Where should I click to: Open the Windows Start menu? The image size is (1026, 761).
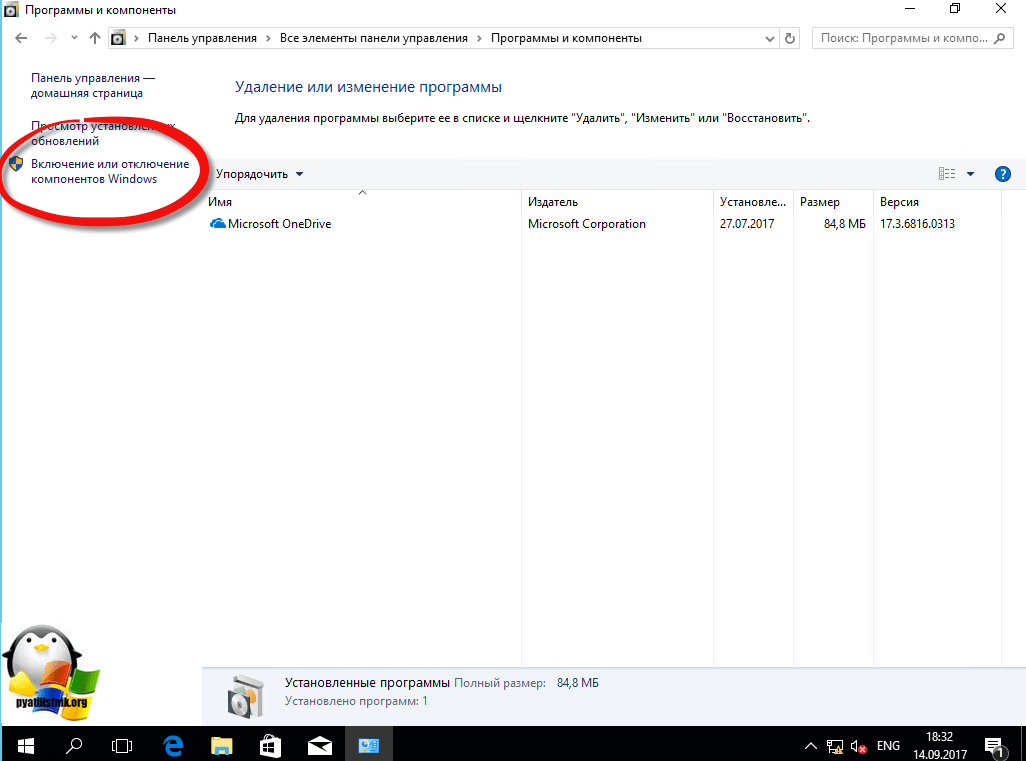[x=26, y=745]
